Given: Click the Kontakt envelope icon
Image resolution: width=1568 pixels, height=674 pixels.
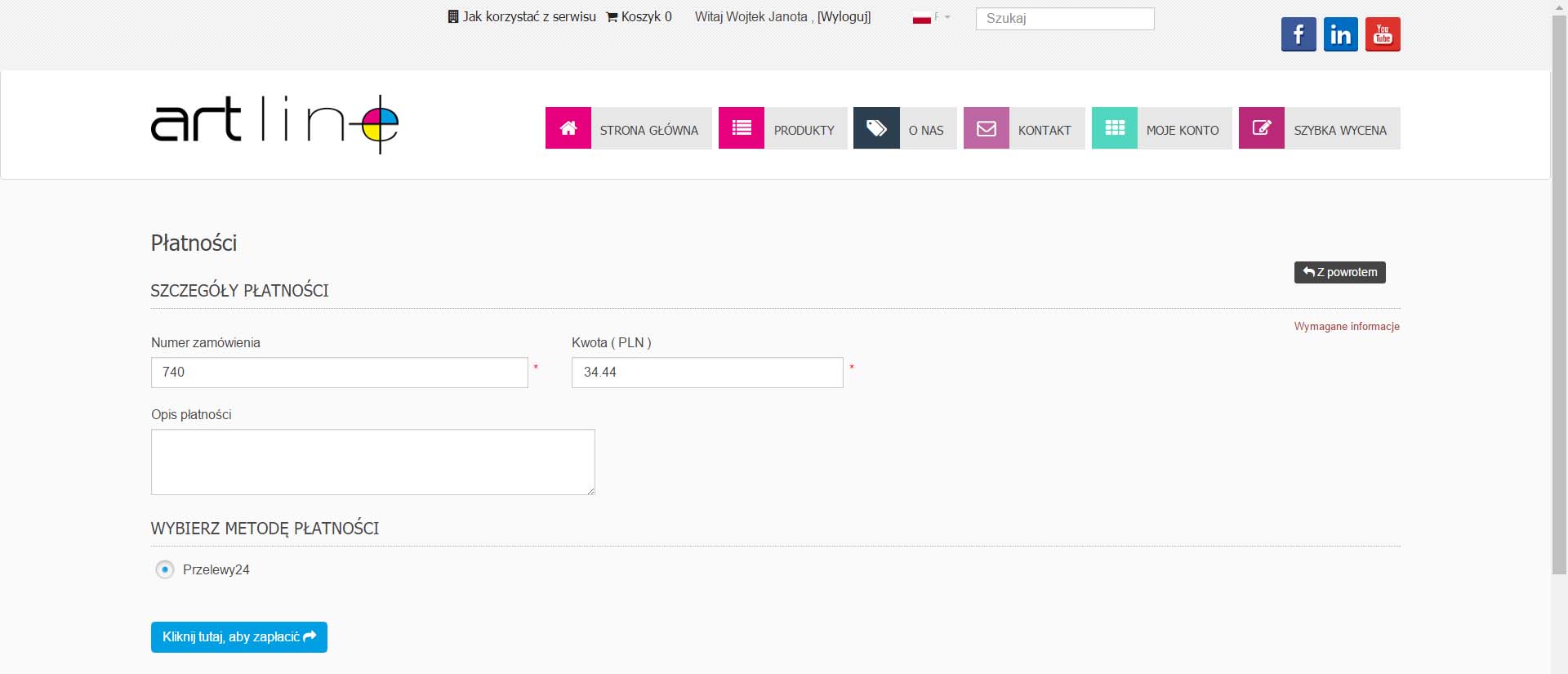Looking at the screenshot, I should (x=987, y=128).
